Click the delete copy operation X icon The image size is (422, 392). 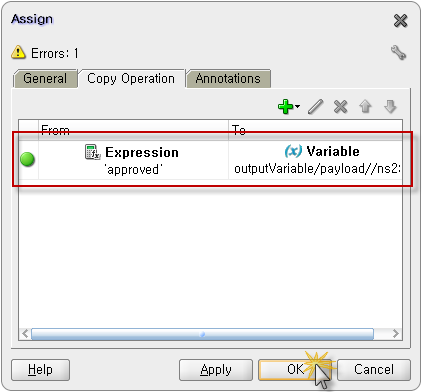pos(340,107)
